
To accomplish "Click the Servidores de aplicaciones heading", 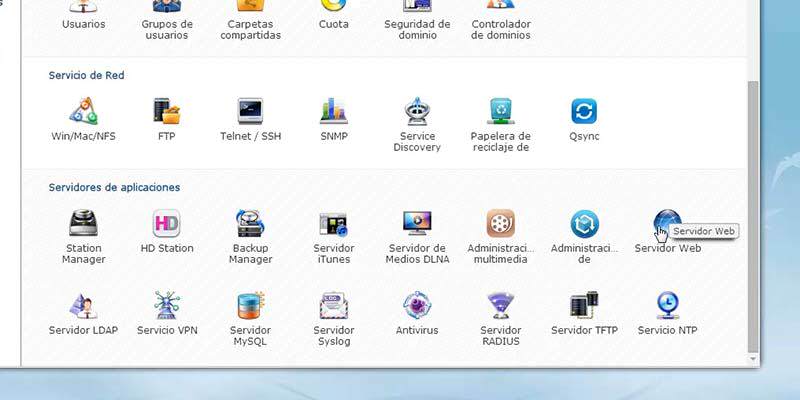I will (x=114, y=187).
